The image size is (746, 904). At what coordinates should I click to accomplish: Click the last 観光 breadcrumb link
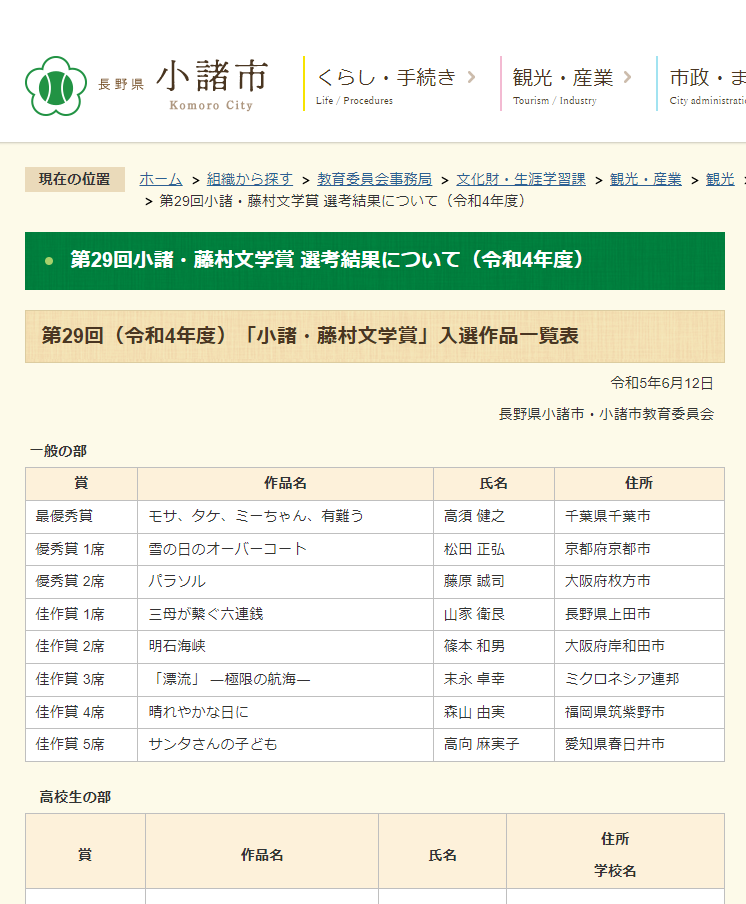tap(720, 179)
